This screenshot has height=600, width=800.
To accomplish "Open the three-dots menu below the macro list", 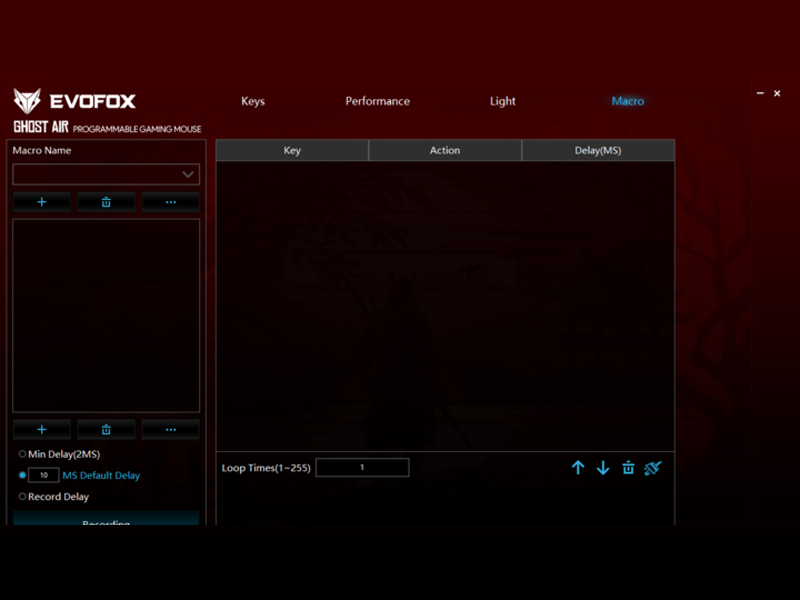I will pyautogui.click(x=170, y=429).
